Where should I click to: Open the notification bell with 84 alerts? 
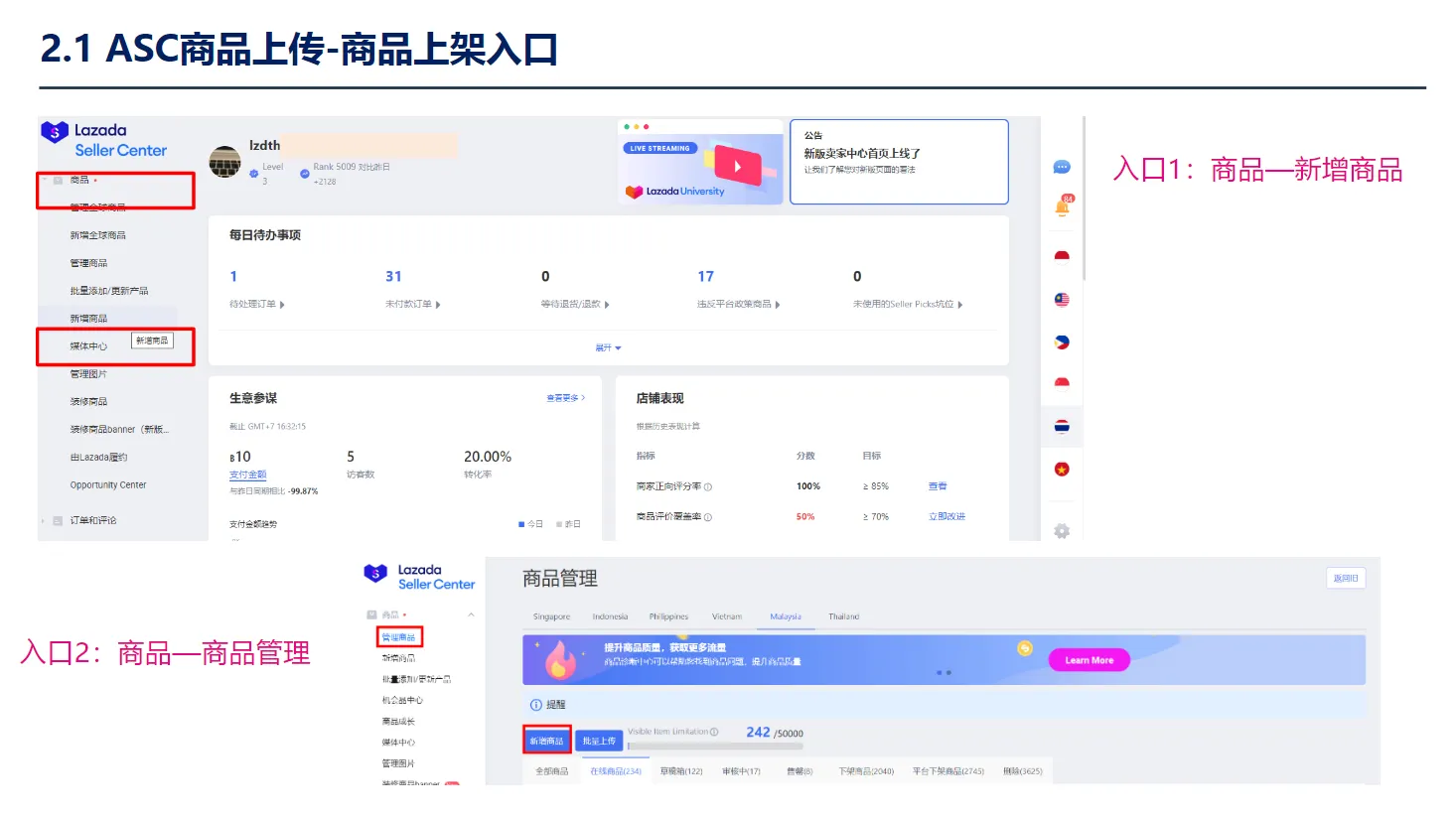pos(1062,206)
